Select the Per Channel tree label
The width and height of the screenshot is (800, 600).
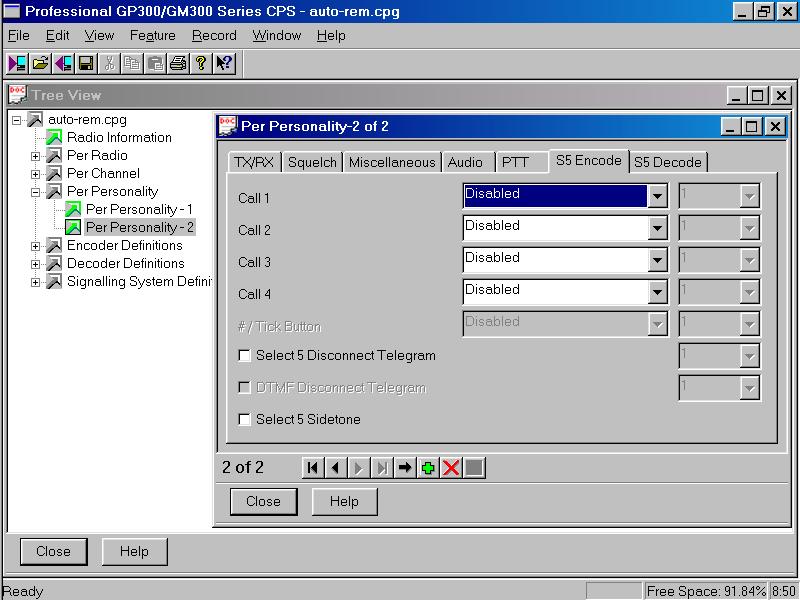[103, 173]
